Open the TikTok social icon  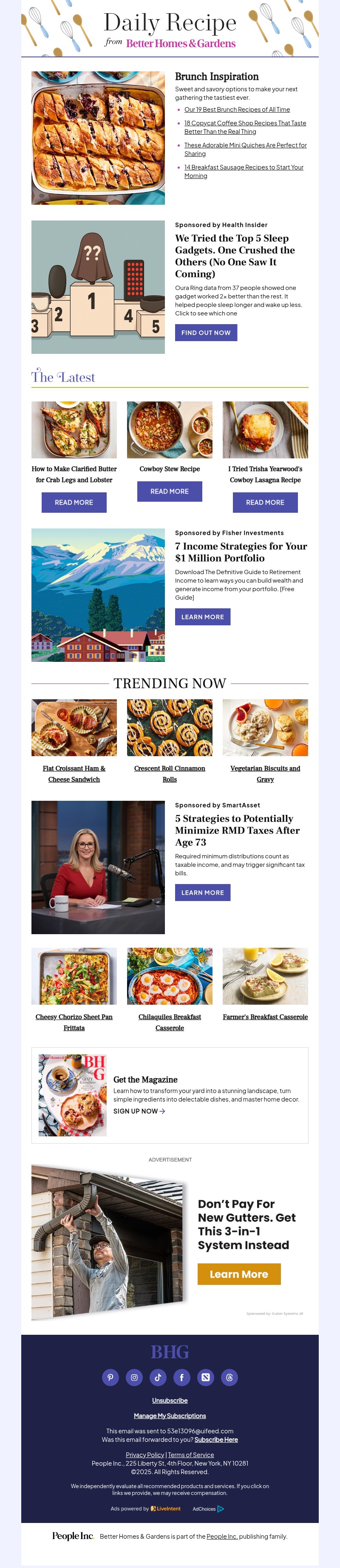158,1378
